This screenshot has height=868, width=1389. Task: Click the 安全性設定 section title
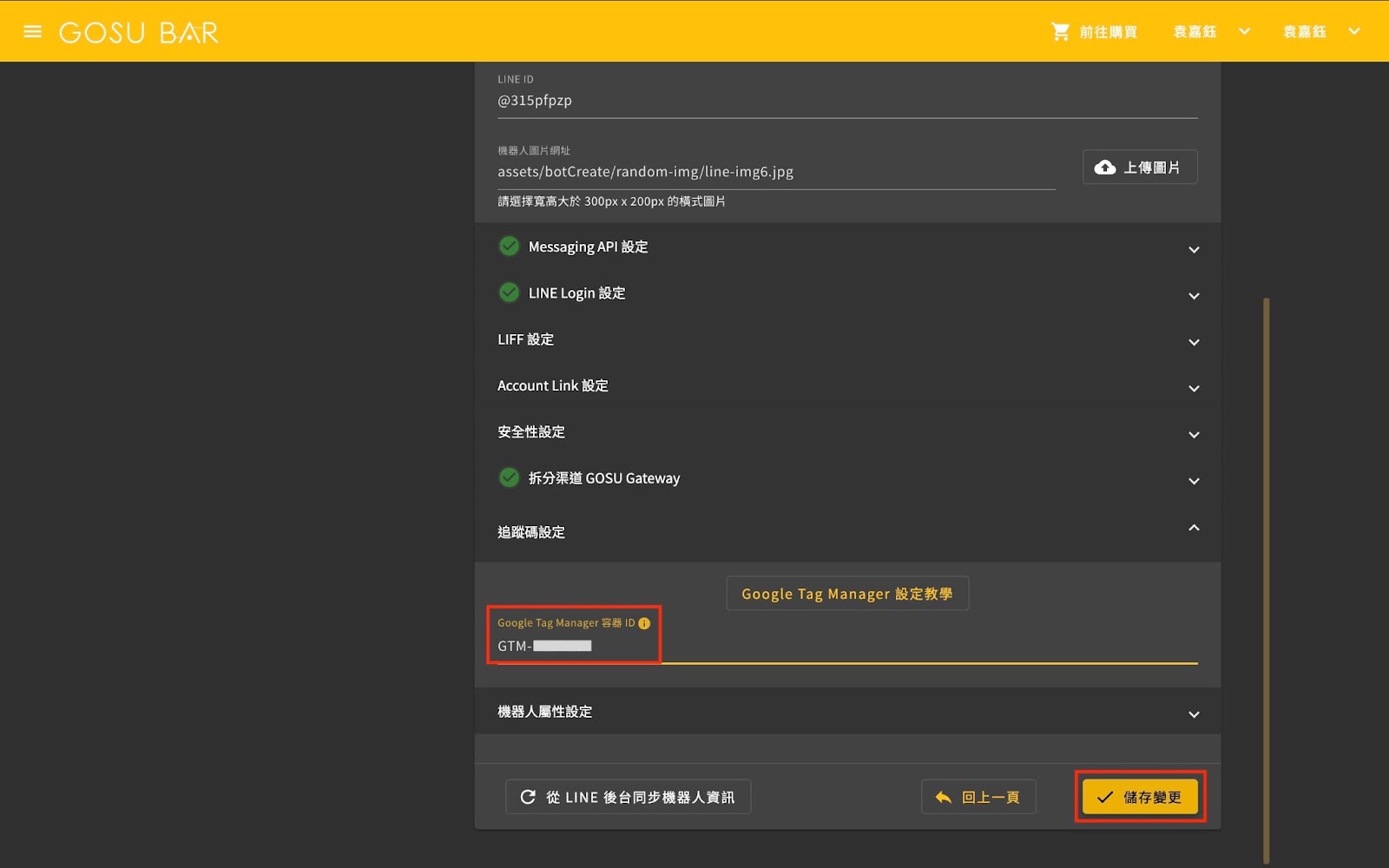click(531, 431)
